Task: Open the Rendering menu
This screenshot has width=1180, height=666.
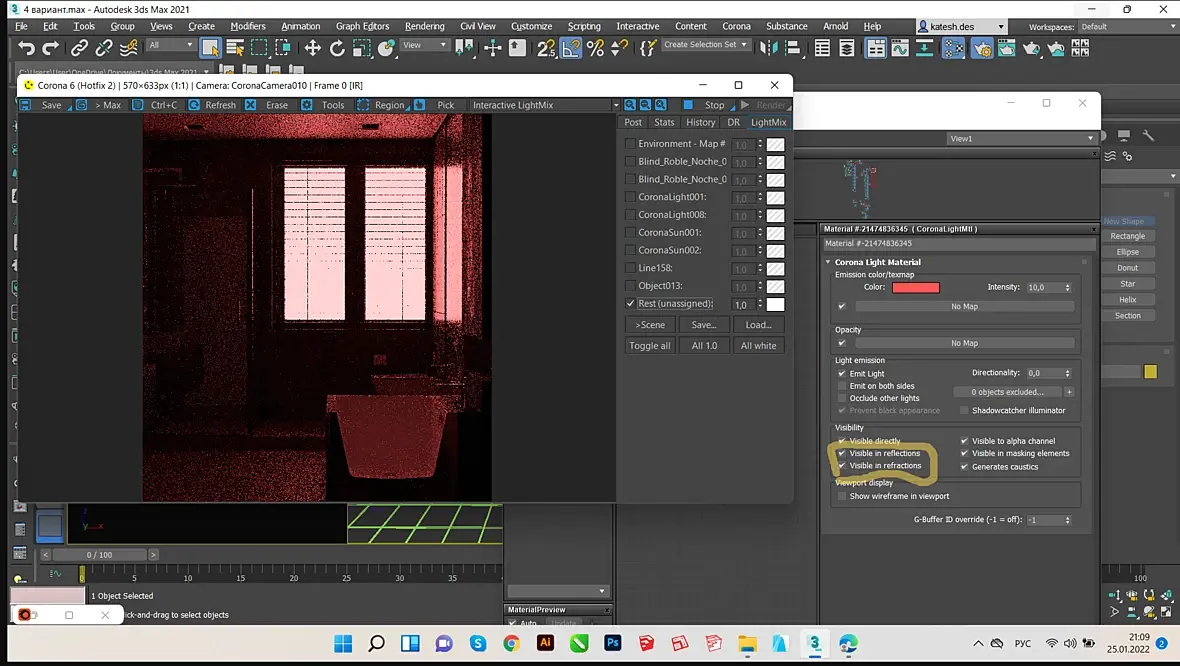Action: 424,26
